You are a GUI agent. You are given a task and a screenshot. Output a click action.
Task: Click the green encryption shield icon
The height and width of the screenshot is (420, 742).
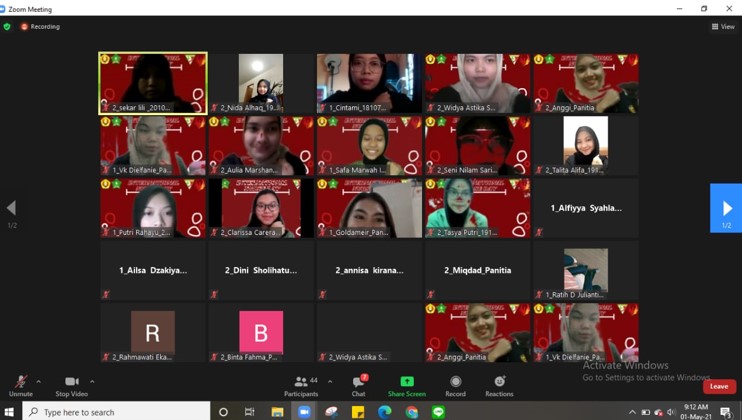pos(8,27)
